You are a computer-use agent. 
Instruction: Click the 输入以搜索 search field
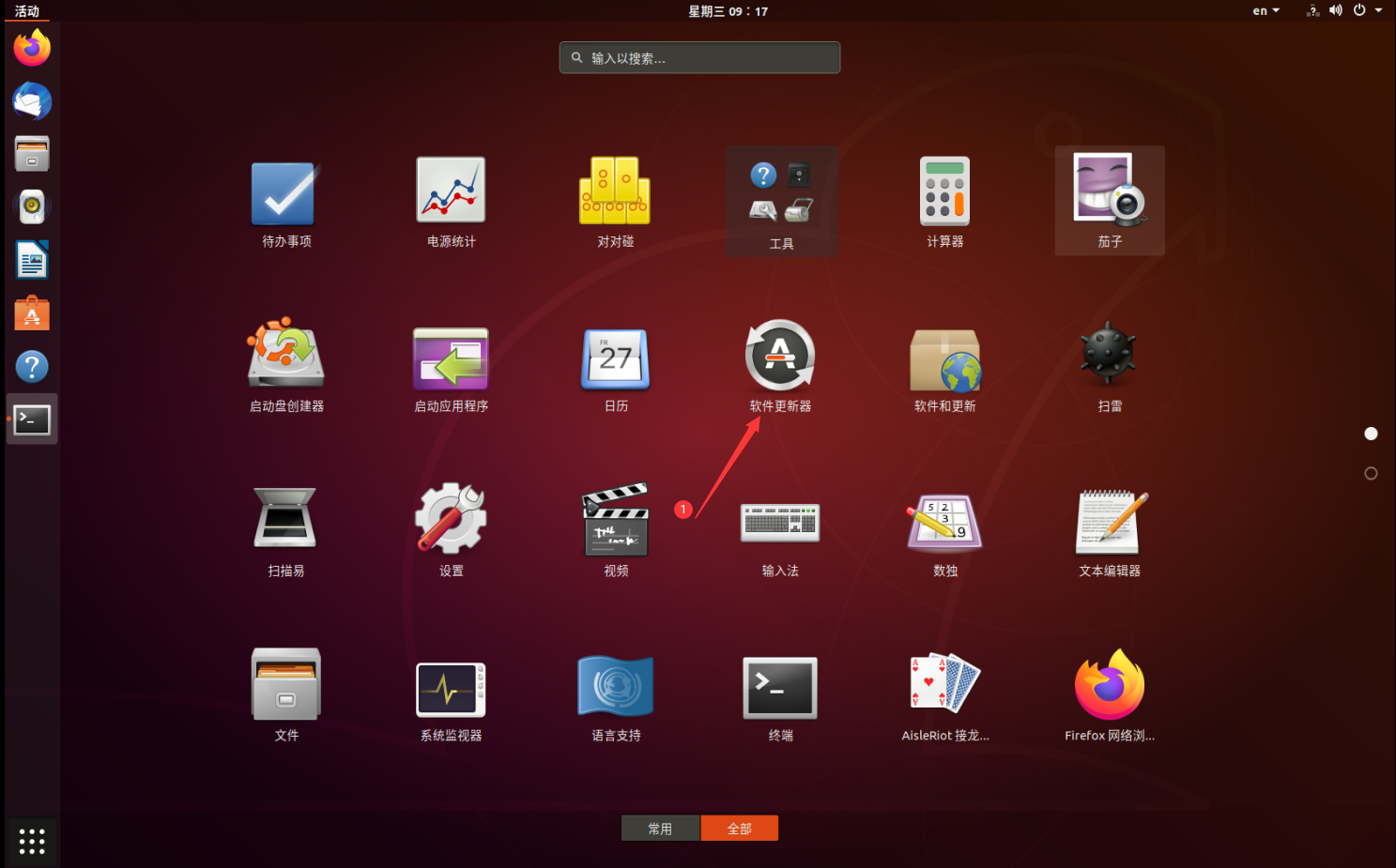(698, 57)
